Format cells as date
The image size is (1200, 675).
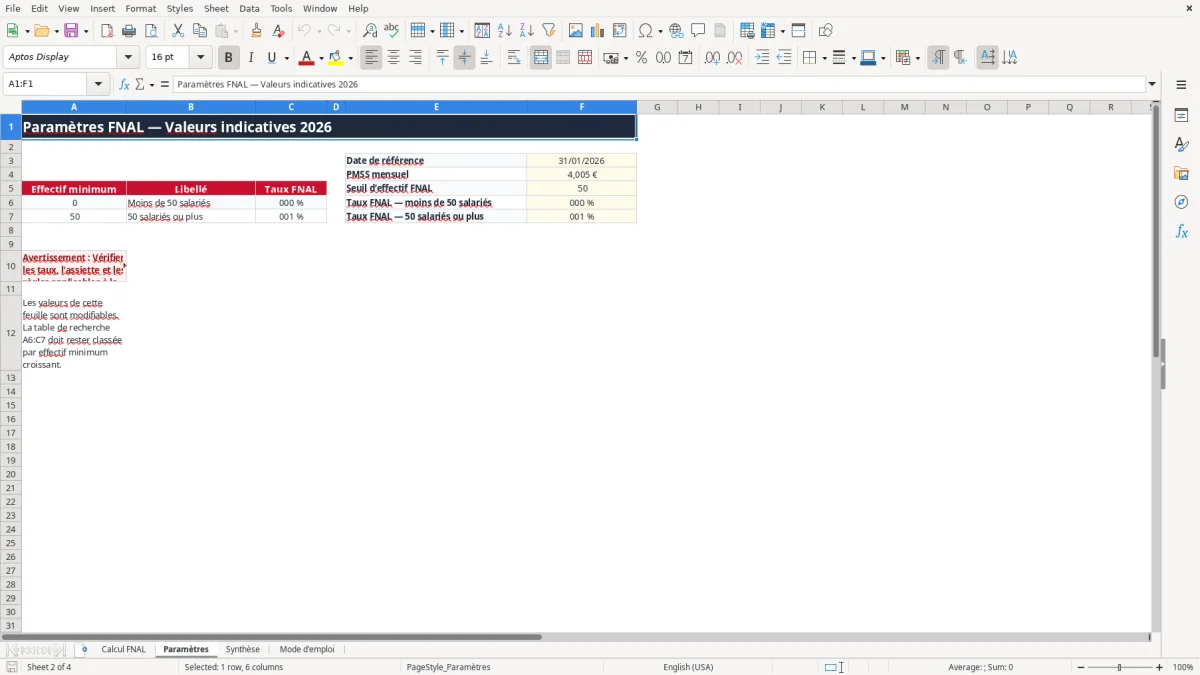click(685, 58)
